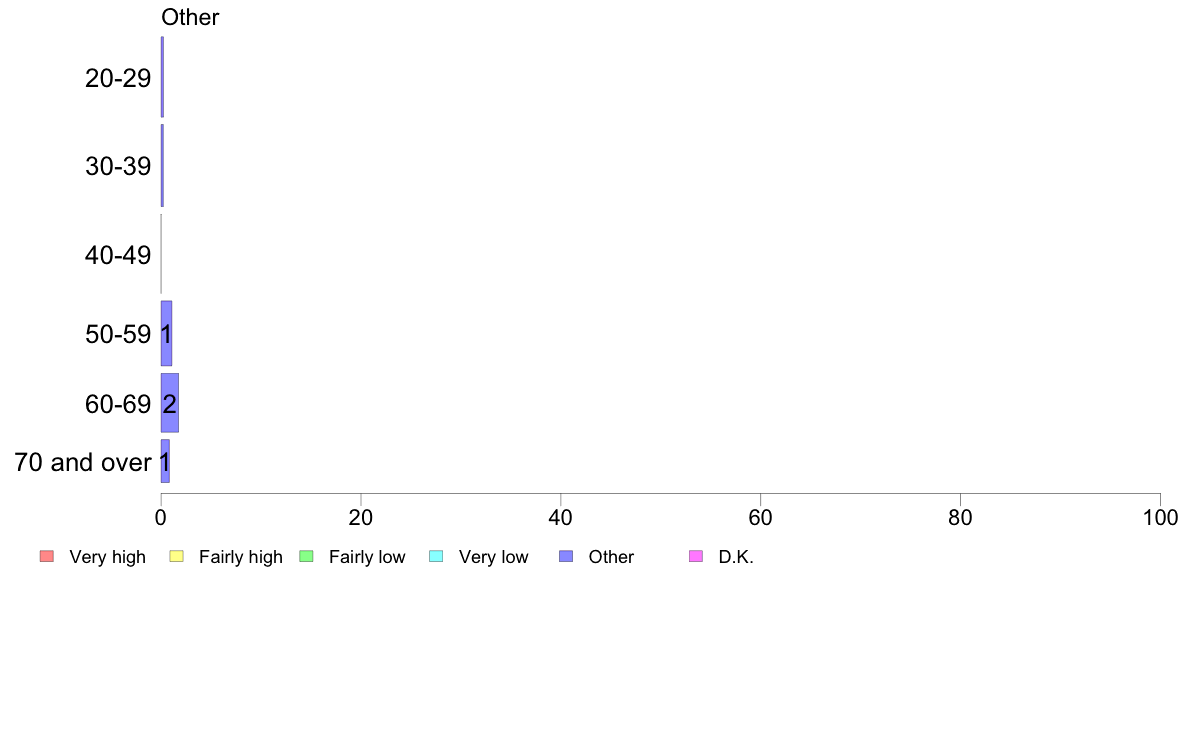Click the D.K. magenta legend swatch
The height and width of the screenshot is (736, 1188).
click(696, 556)
